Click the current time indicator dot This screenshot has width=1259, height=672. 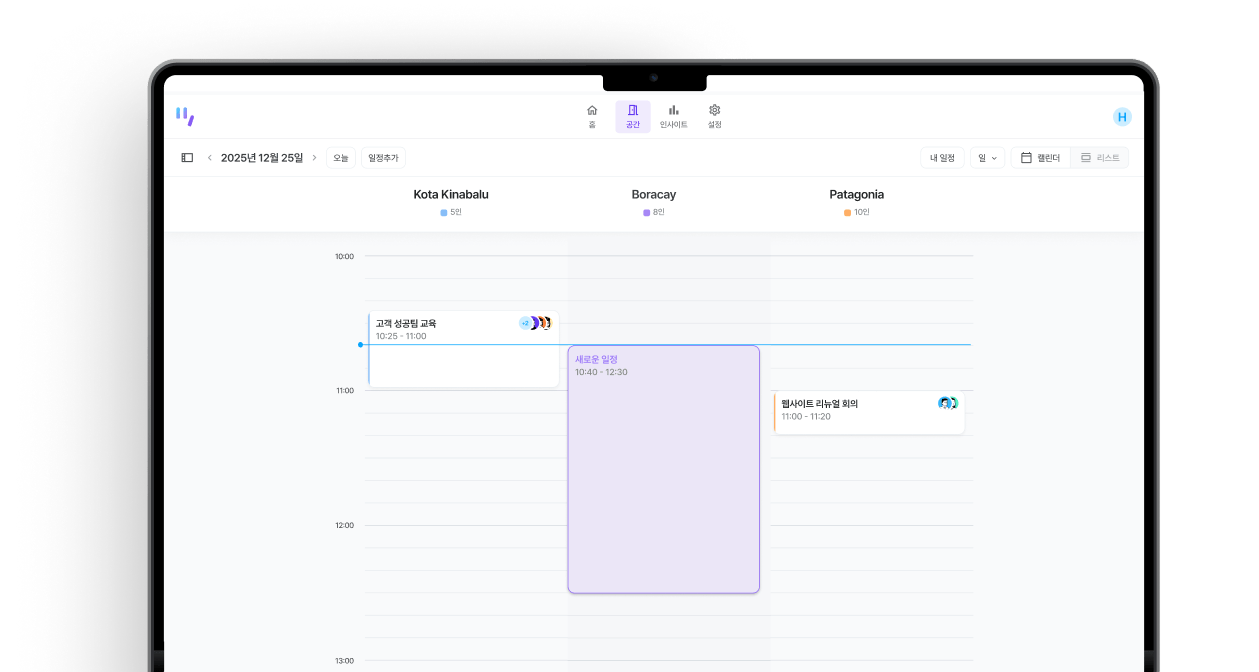tap(361, 345)
